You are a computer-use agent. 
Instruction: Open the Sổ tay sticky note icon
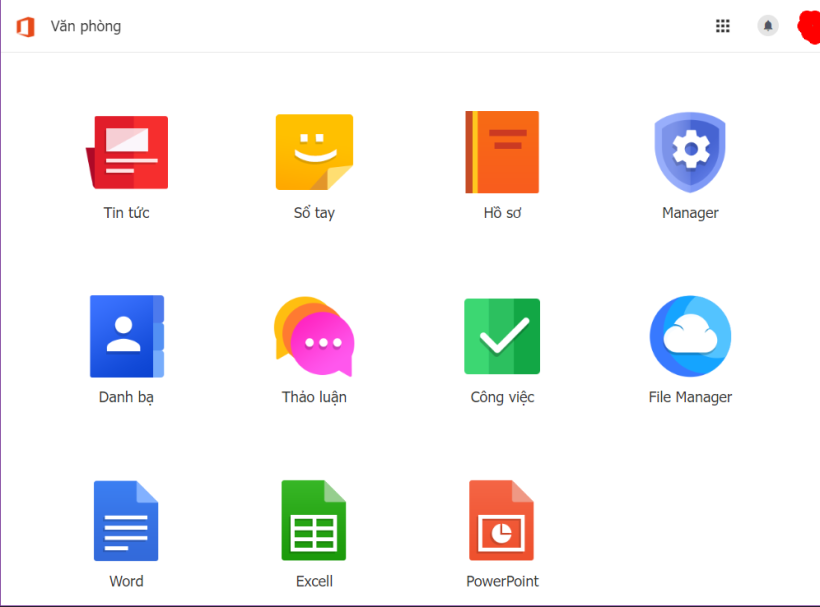point(314,152)
